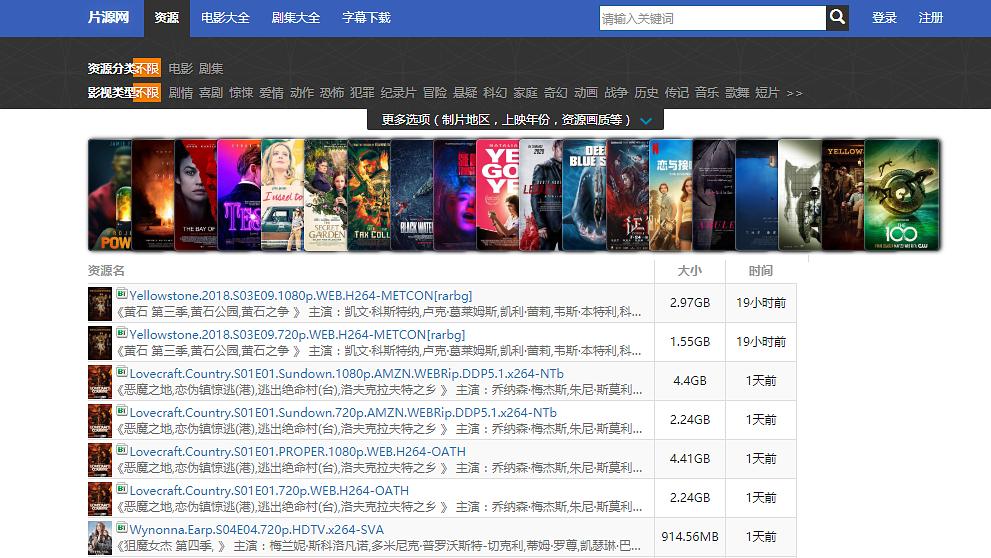The image size is (991, 558).
Task: Click poster thumbnail of Lovecraft PROPER 1080p row
Action: pos(100,460)
